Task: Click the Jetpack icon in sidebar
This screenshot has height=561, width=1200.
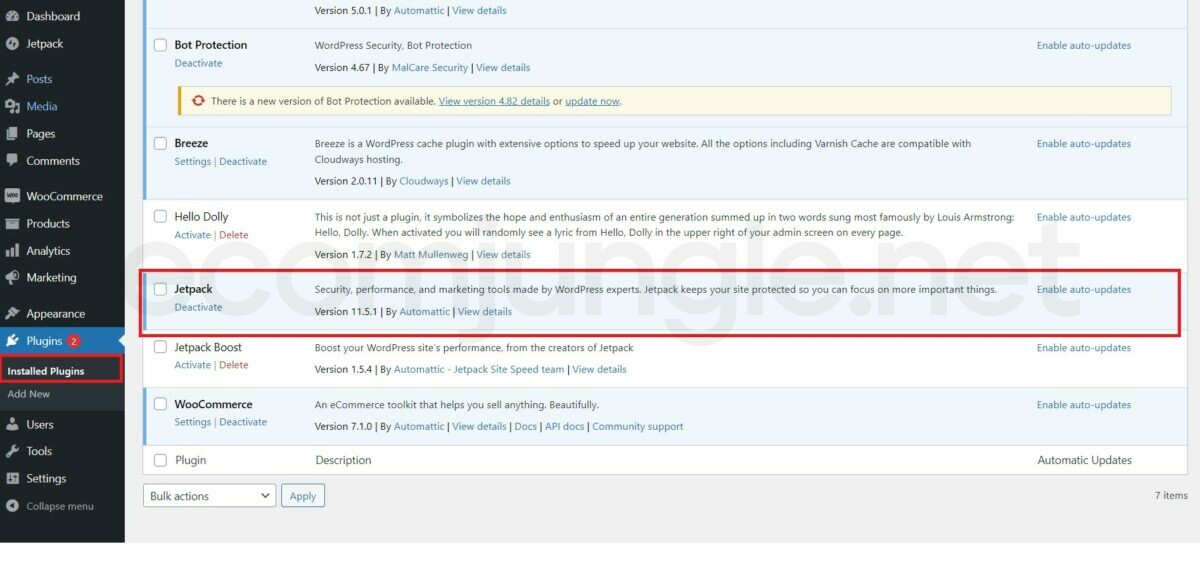Action: 12,44
